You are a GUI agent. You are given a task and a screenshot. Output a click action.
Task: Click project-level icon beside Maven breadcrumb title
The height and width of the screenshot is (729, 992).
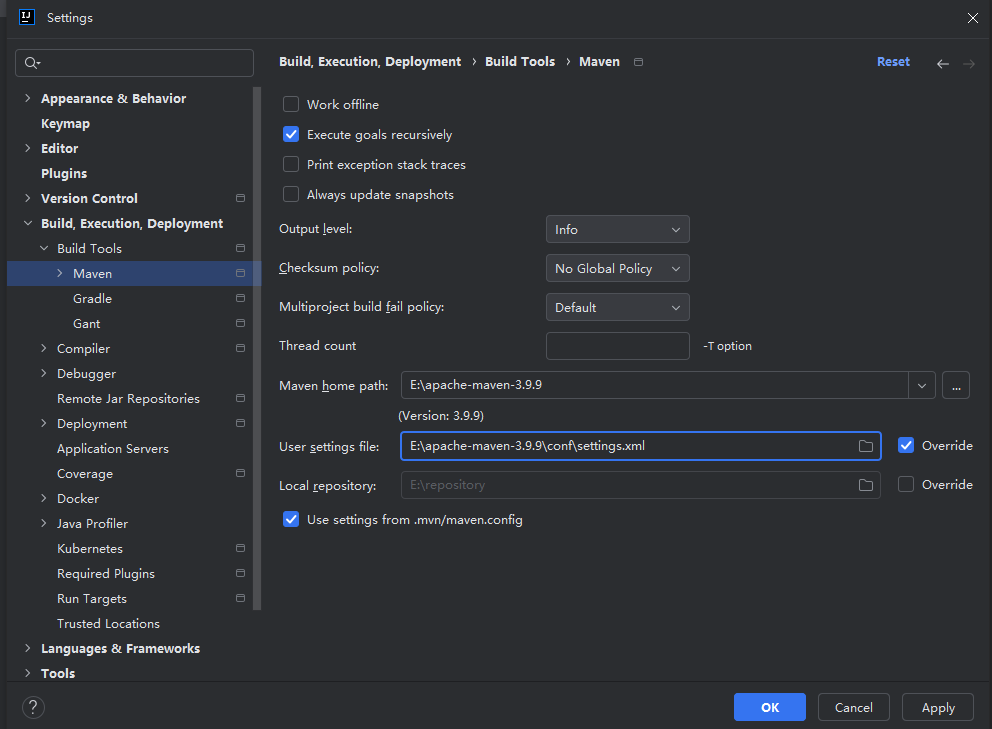pyautogui.click(x=639, y=62)
